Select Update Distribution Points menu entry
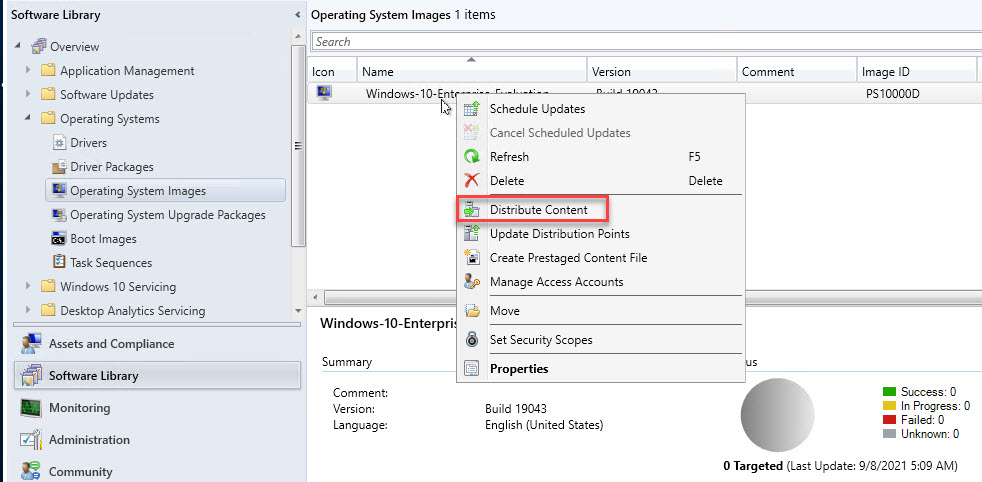This screenshot has height=482, width=982. click(x=559, y=234)
